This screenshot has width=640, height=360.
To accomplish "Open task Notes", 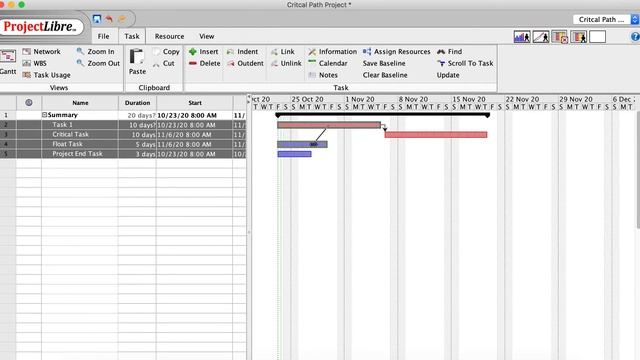I will pos(323,75).
